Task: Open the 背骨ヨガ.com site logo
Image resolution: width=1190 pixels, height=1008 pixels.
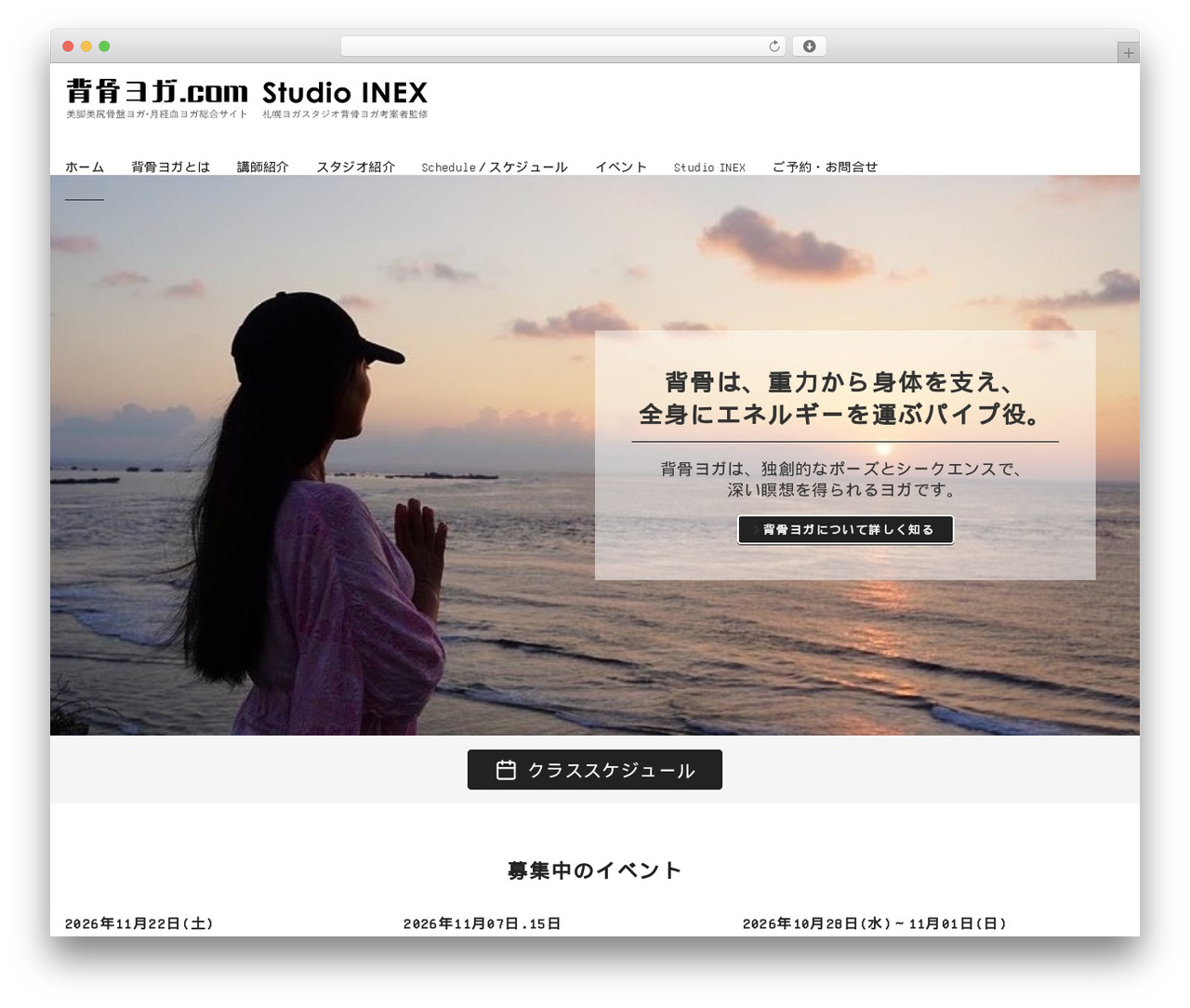Action: point(157,91)
